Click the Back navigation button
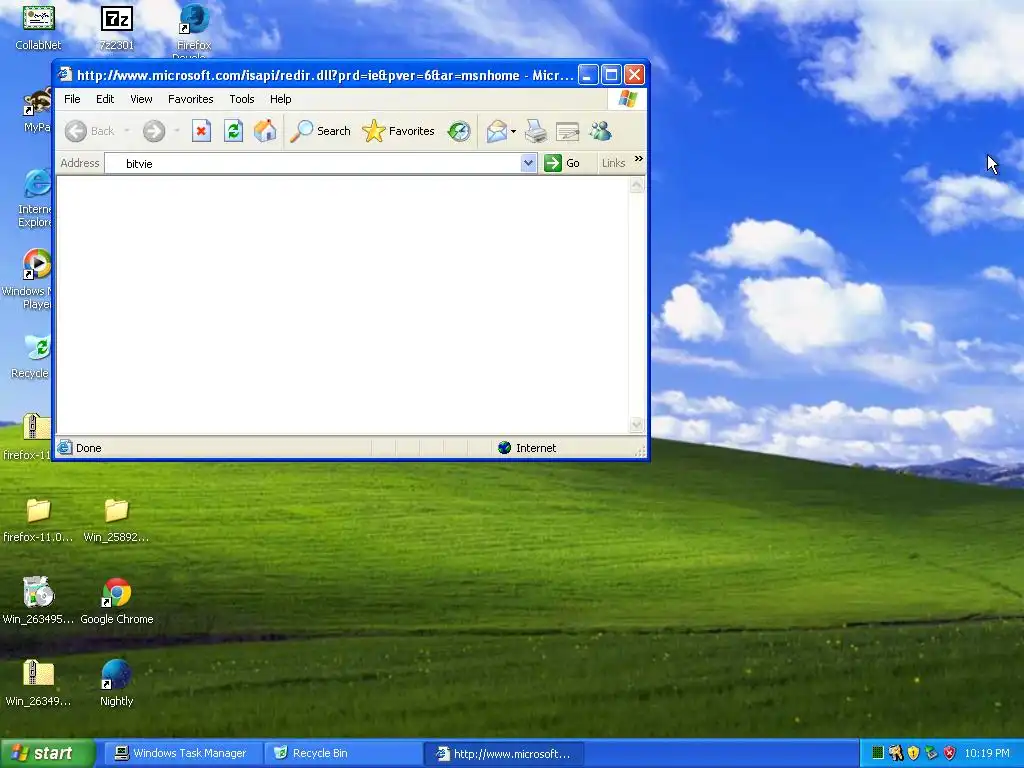This screenshot has width=1024, height=768. (x=90, y=131)
